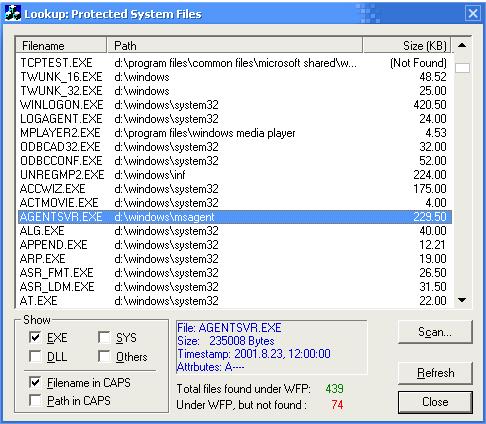Click the Attributes detail line

(210, 367)
